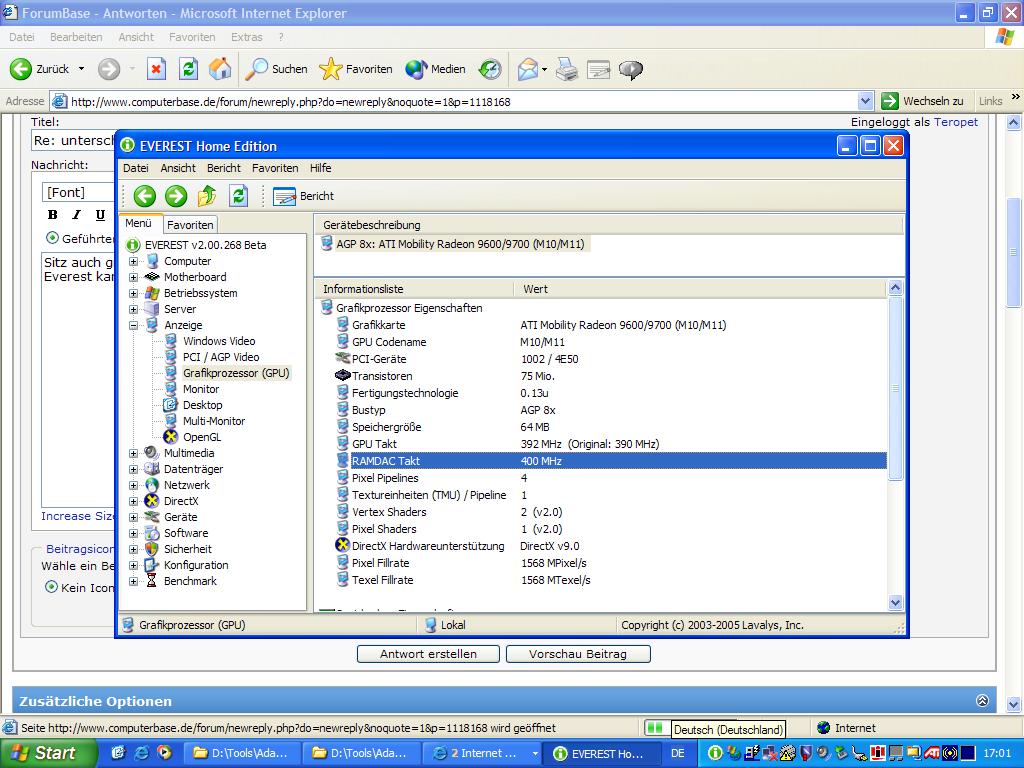Toggle underline formatting in forum editor
This screenshot has width=1024, height=768.
(x=100, y=215)
